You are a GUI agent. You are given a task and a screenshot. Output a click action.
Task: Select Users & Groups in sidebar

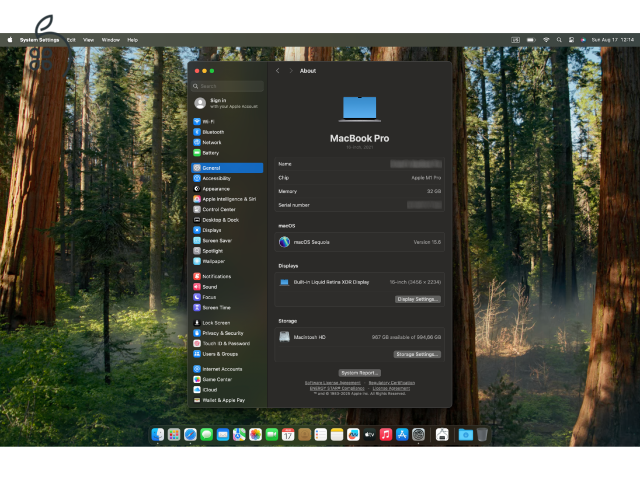point(227,354)
